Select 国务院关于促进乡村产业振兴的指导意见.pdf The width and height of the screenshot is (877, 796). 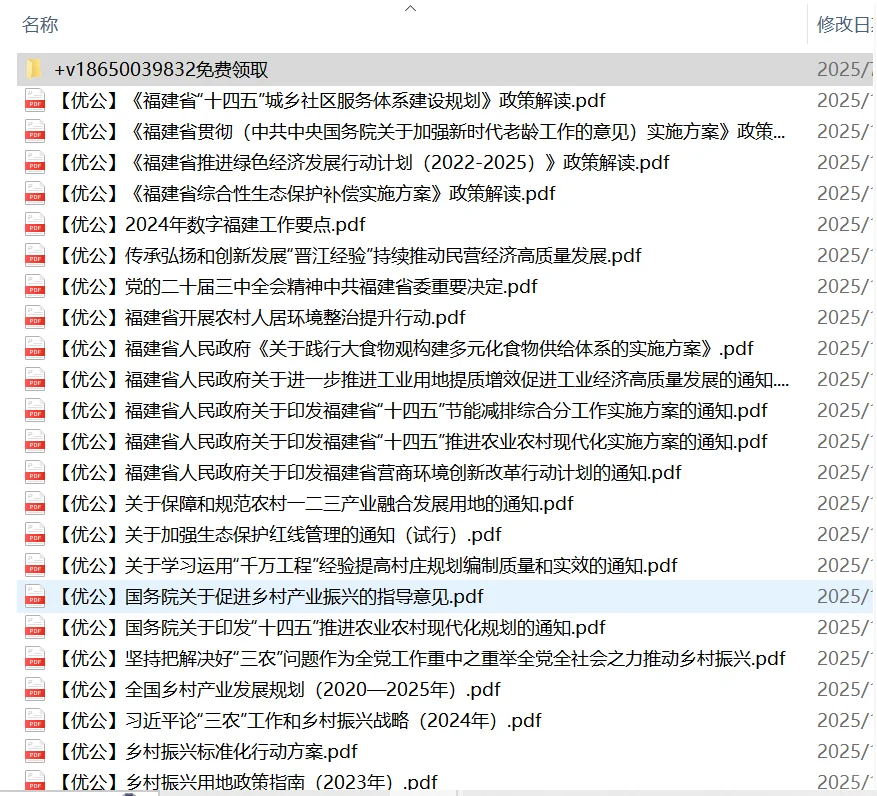tap(271, 597)
